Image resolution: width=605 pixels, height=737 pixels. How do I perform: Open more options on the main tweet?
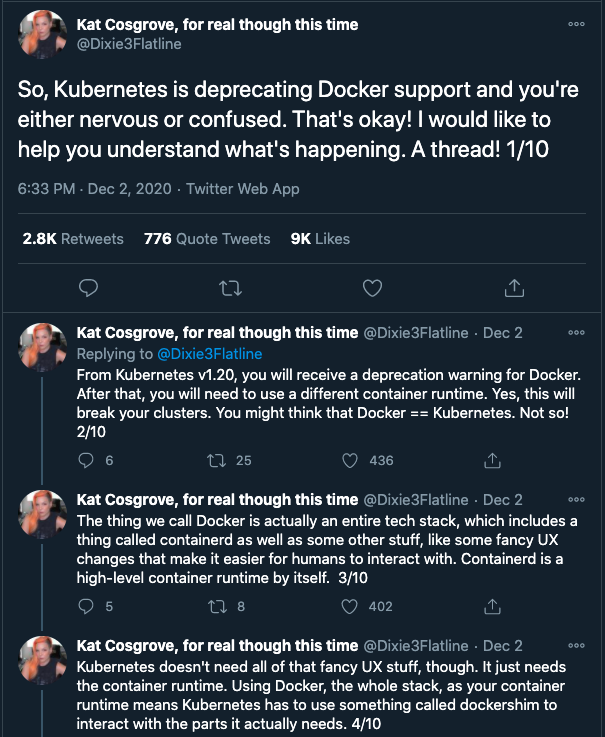[576, 25]
